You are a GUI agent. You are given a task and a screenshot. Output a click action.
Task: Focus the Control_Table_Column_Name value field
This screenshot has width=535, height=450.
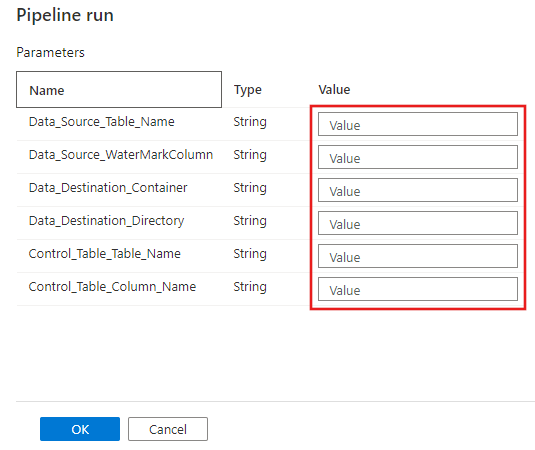[418, 289]
